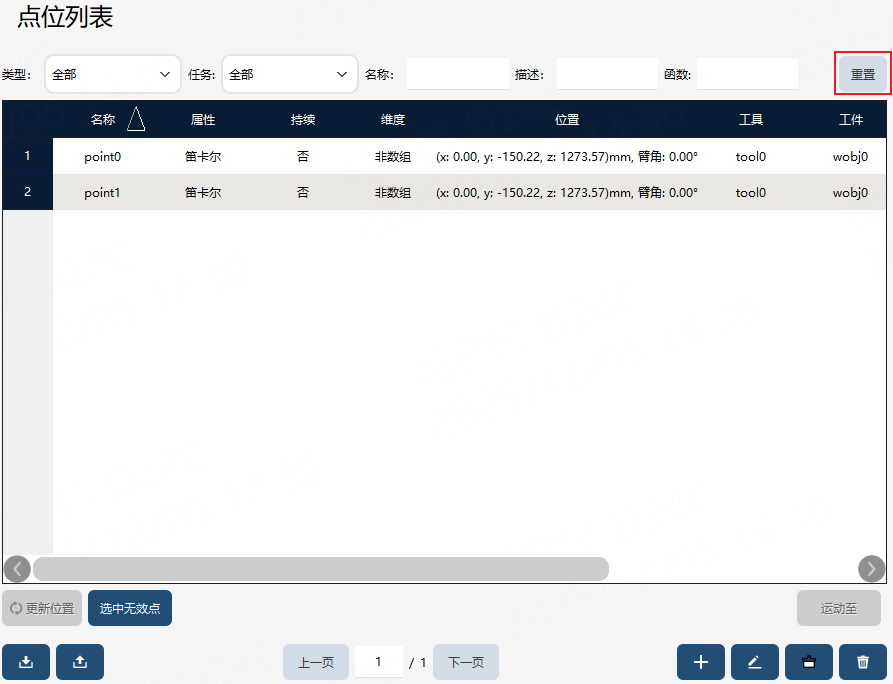Click 笛卡尔 cell in point1 row
This screenshot has width=893, height=684.
(203, 192)
